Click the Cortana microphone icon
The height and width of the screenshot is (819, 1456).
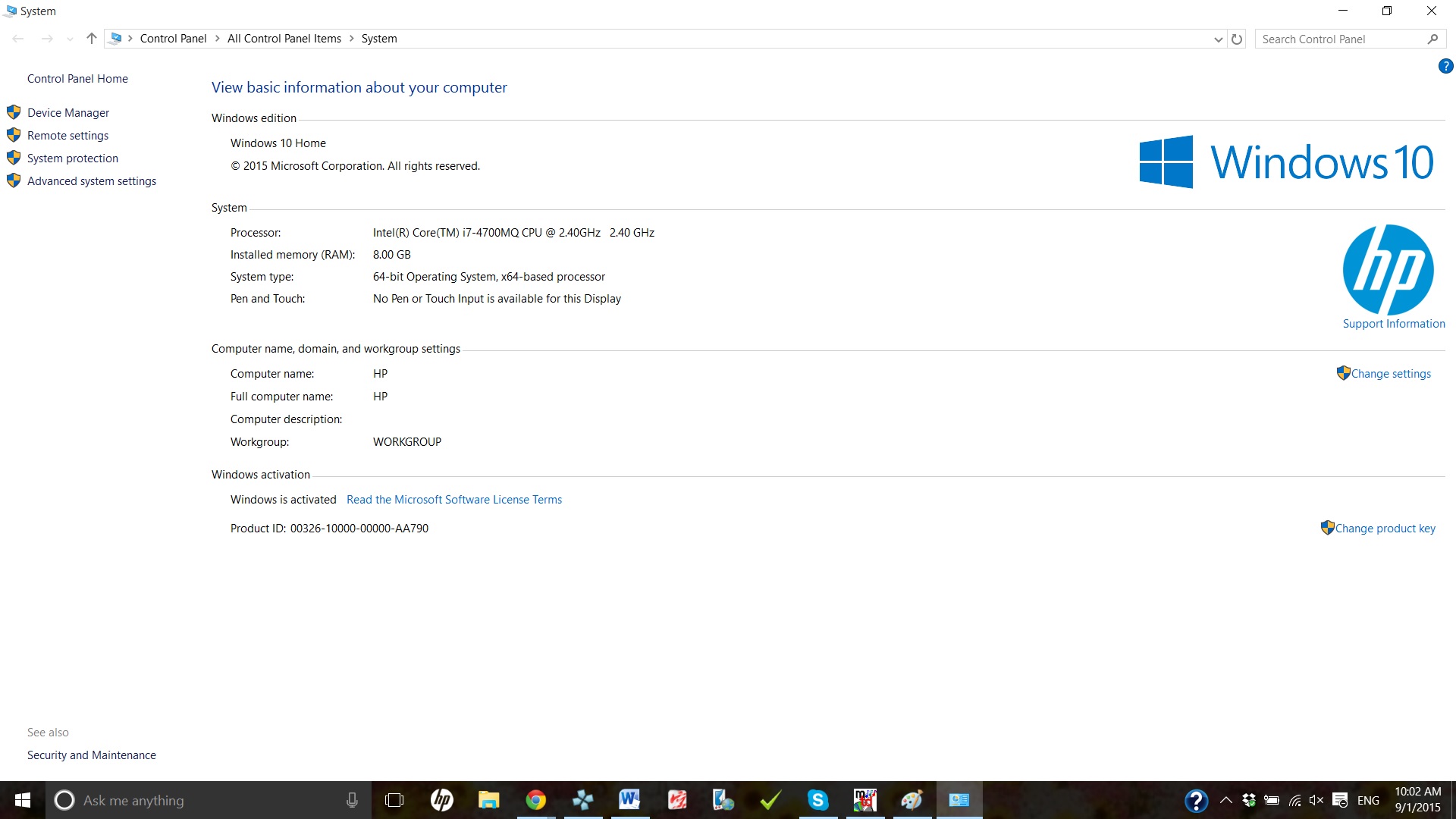(352, 800)
